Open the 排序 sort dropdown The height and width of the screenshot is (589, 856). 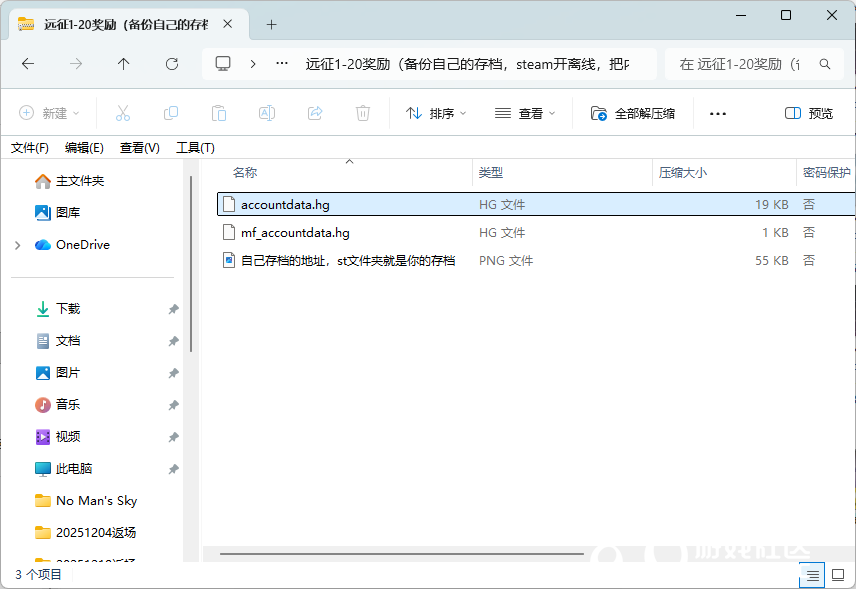435,113
